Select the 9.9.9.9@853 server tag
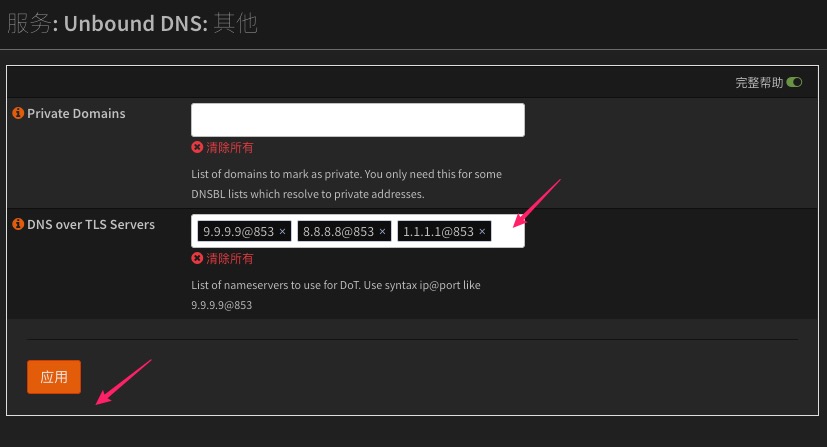This screenshot has width=827, height=447. coord(237,232)
